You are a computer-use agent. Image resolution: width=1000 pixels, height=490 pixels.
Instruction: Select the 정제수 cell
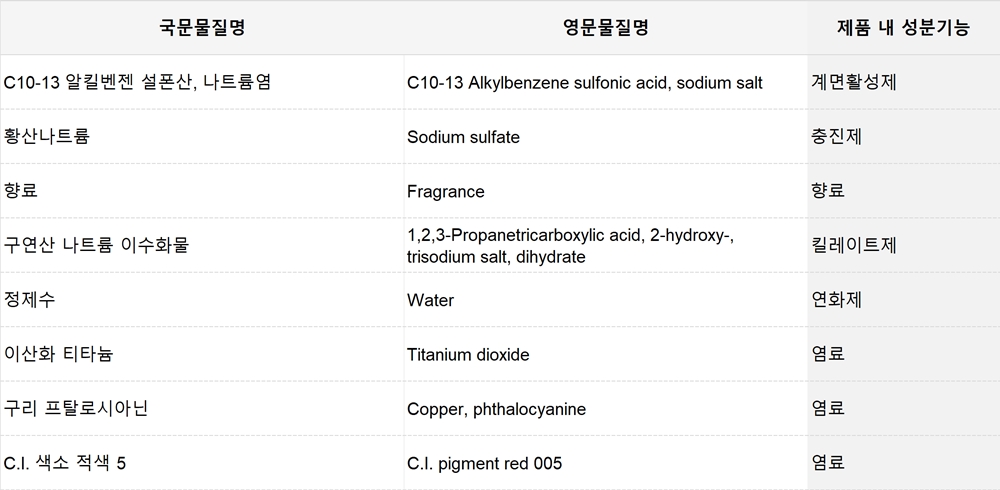202,299
